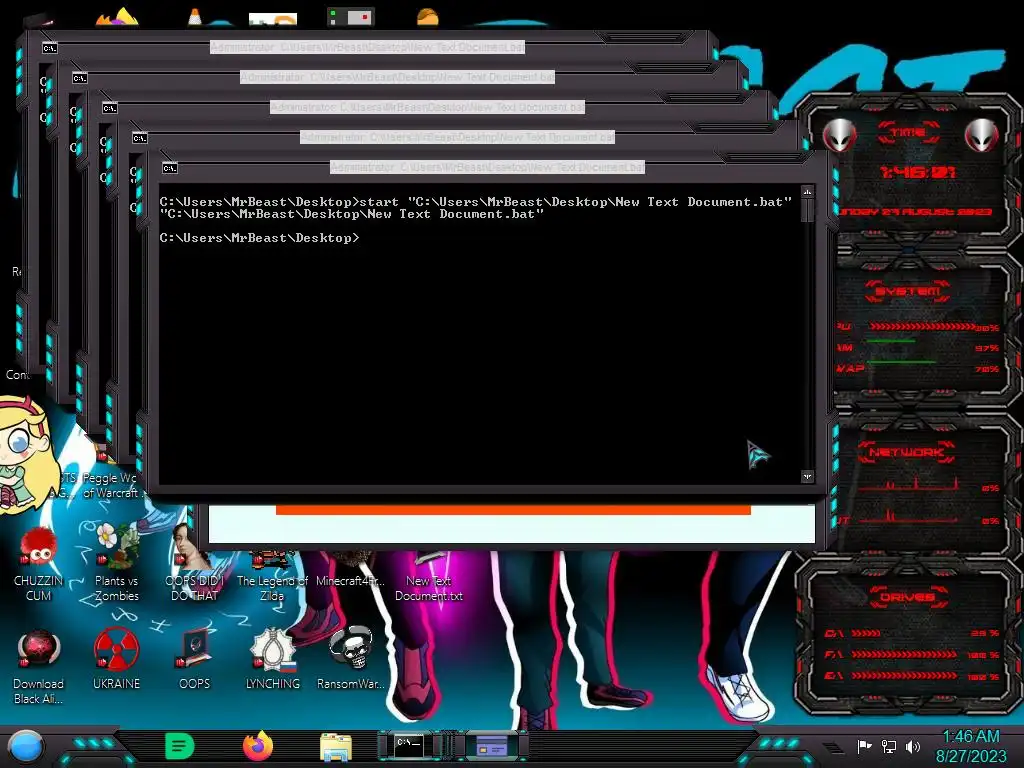
Task: Open the Action Center flag tray icon
Action: click(x=864, y=746)
